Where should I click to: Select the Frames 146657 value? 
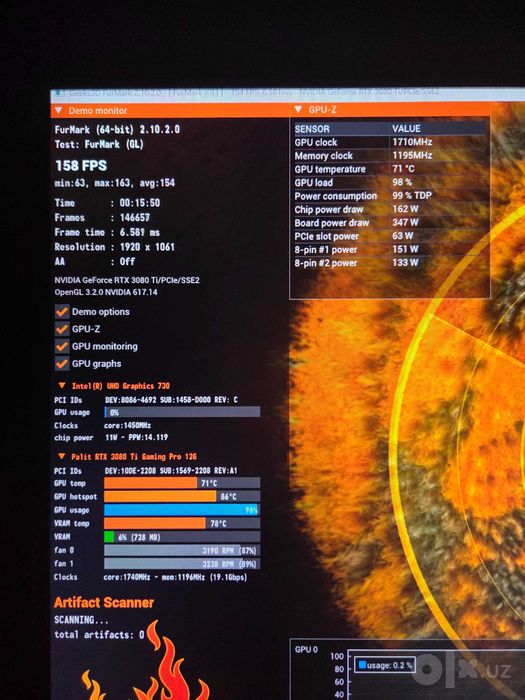point(135,217)
